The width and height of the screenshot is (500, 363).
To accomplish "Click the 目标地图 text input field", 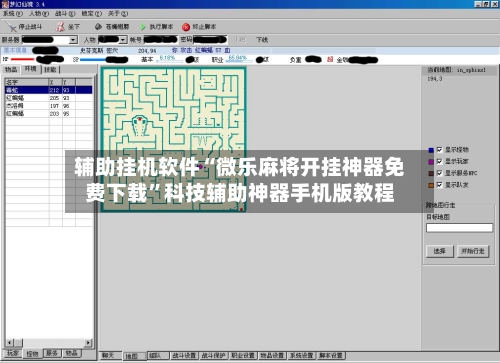I will click(x=459, y=228).
